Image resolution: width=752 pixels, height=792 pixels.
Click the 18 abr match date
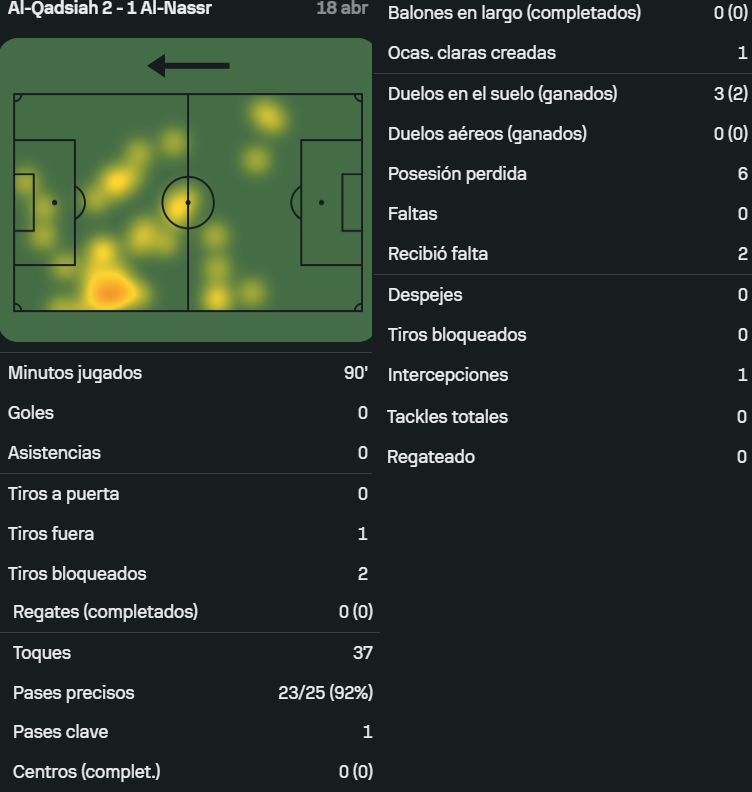[x=342, y=8]
